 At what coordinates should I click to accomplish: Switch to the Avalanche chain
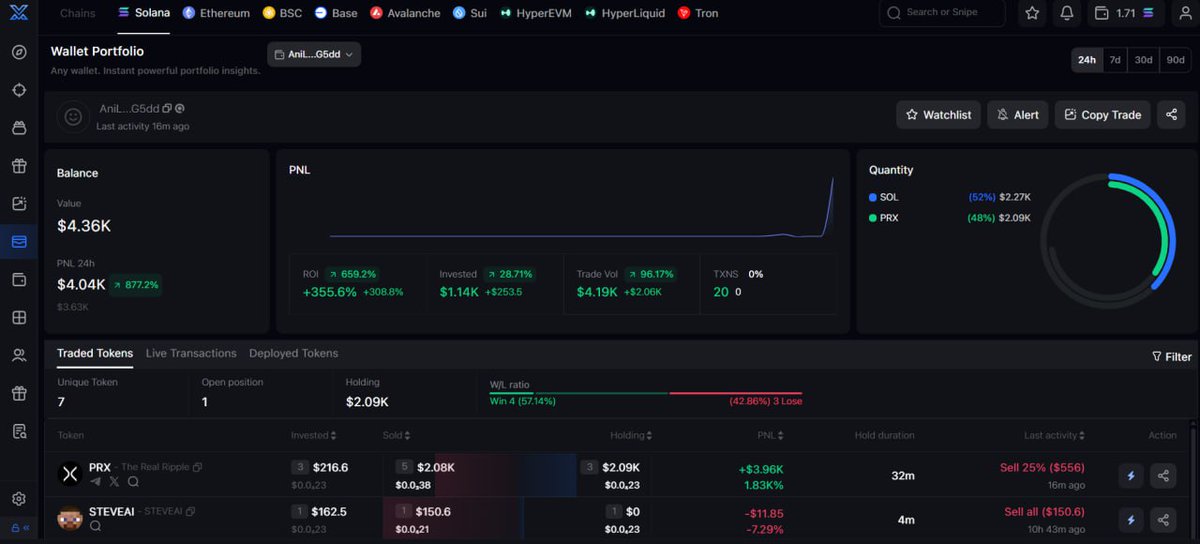click(405, 13)
